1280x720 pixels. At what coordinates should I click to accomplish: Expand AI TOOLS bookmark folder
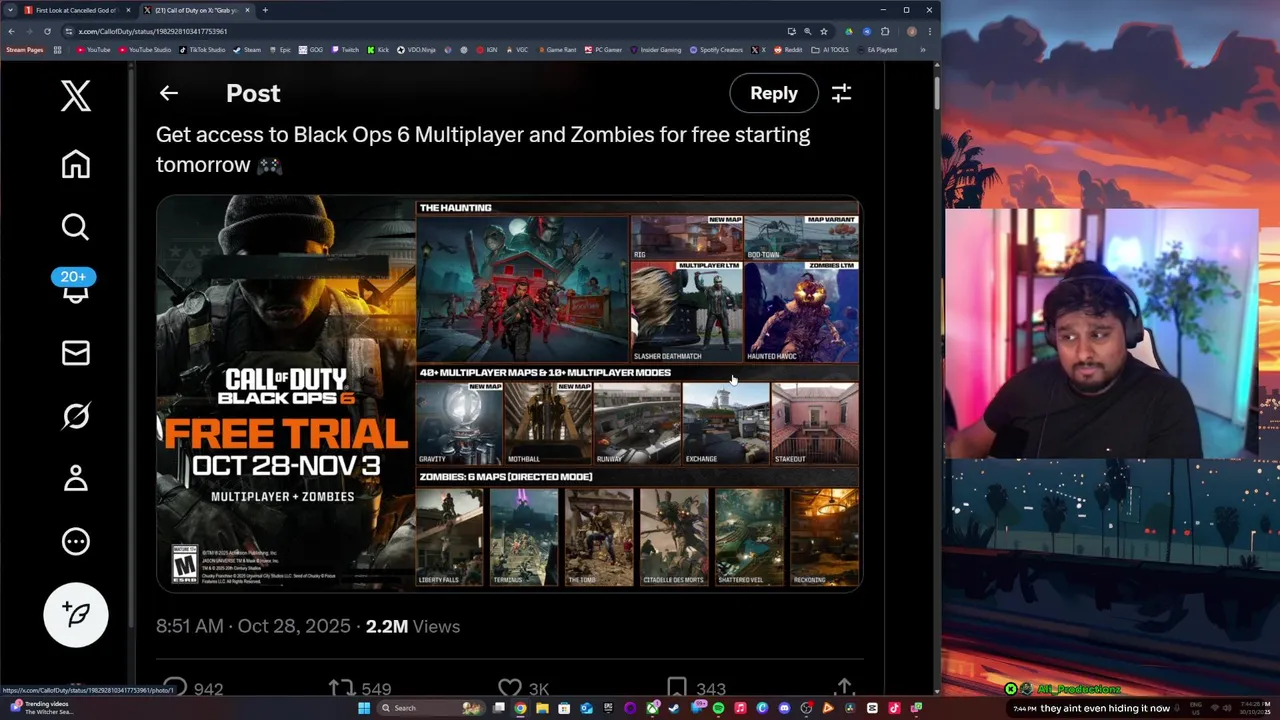(x=830, y=50)
